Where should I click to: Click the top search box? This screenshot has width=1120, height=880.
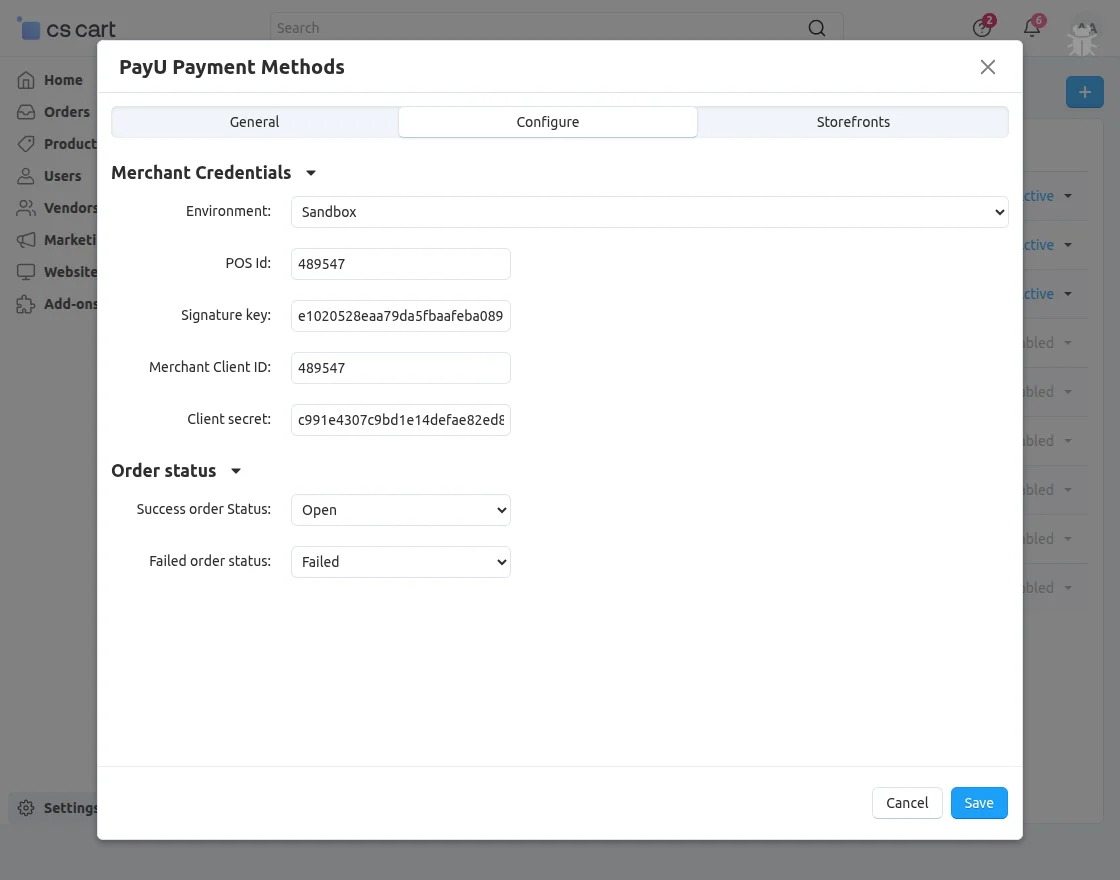(x=556, y=28)
